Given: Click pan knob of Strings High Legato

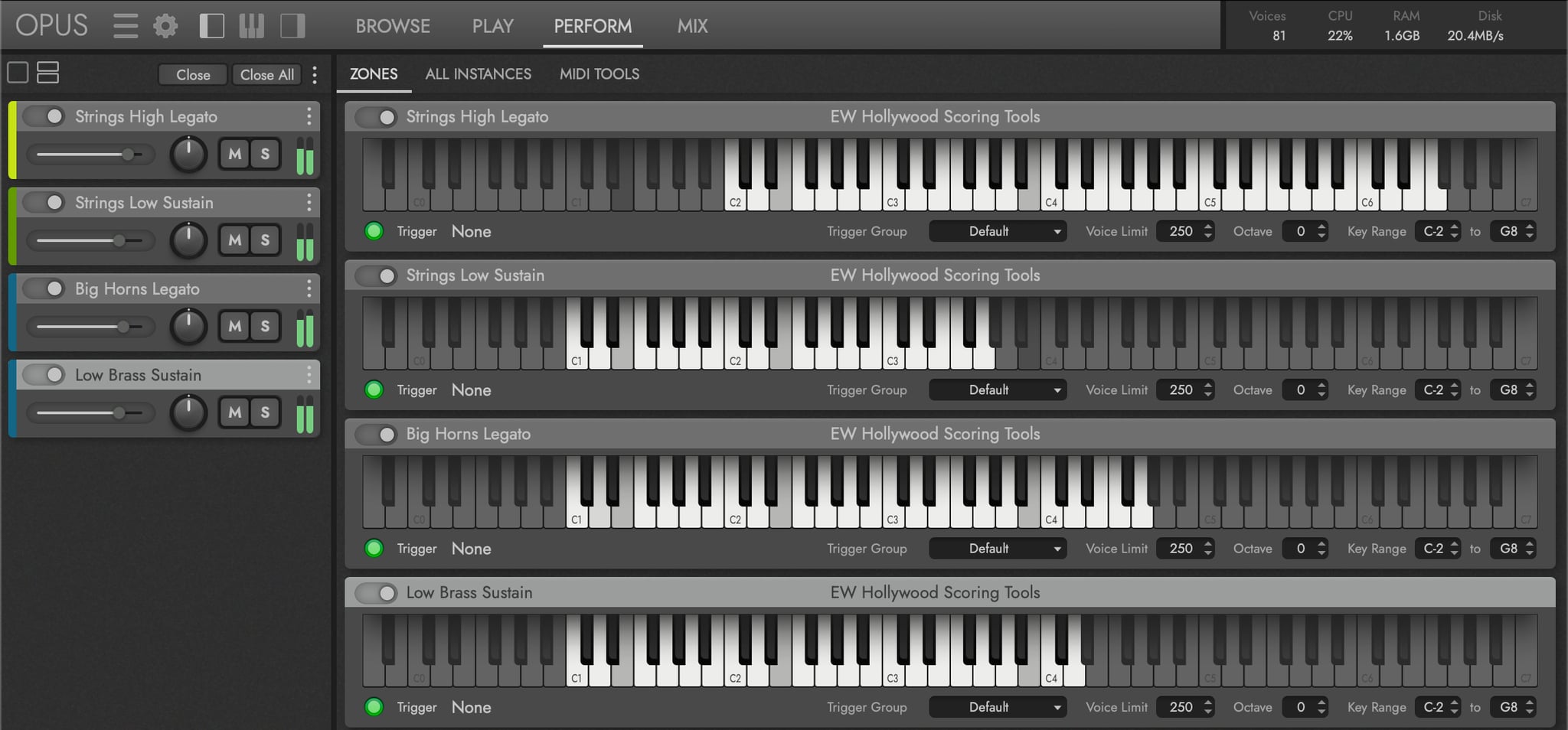Looking at the screenshot, I should [188, 155].
